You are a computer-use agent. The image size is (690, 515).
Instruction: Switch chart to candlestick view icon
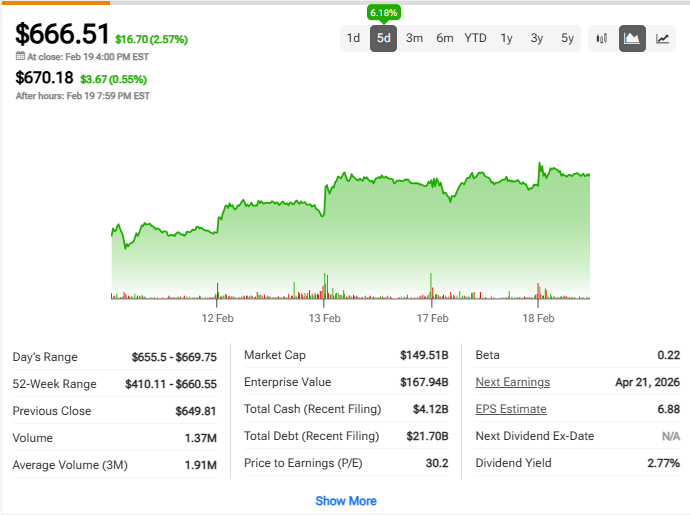tap(602, 39)
